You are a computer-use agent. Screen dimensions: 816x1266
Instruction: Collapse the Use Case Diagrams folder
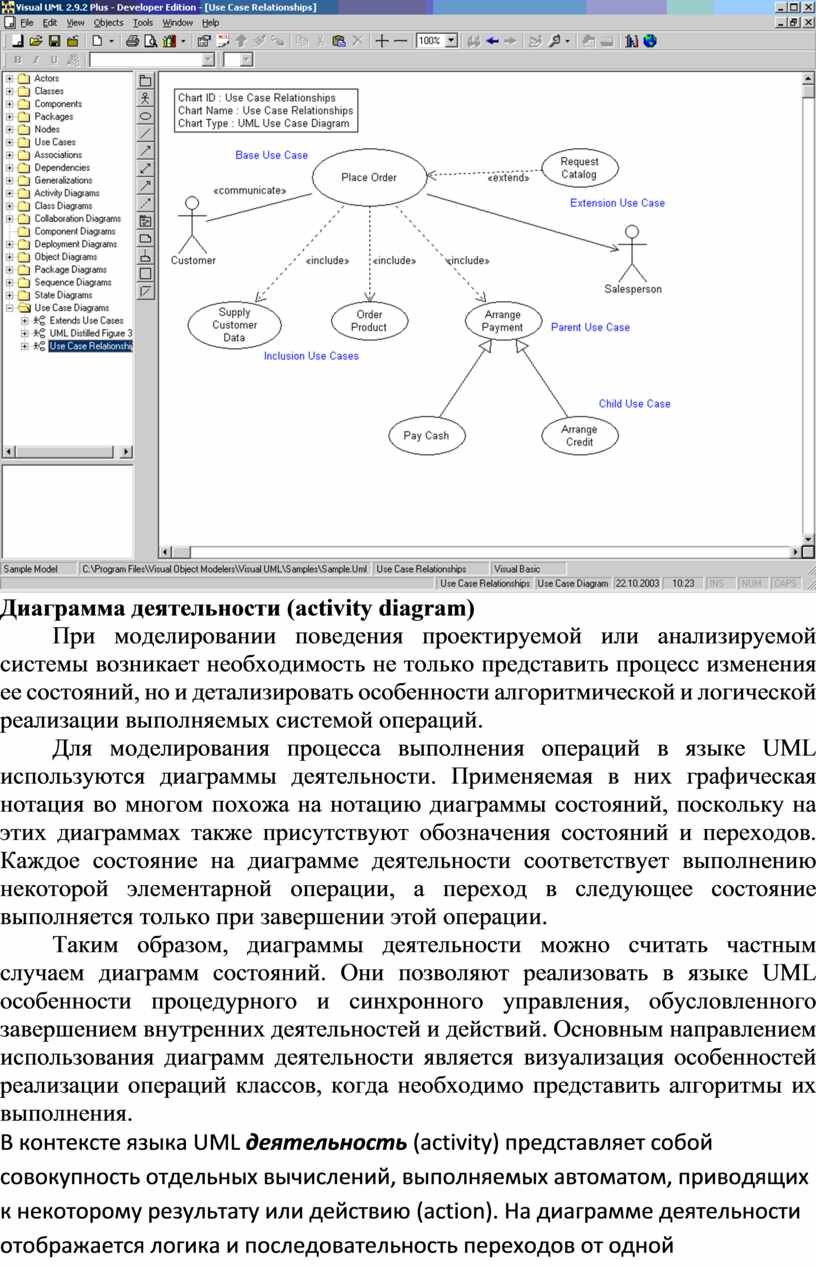click(x=9, y=308)
